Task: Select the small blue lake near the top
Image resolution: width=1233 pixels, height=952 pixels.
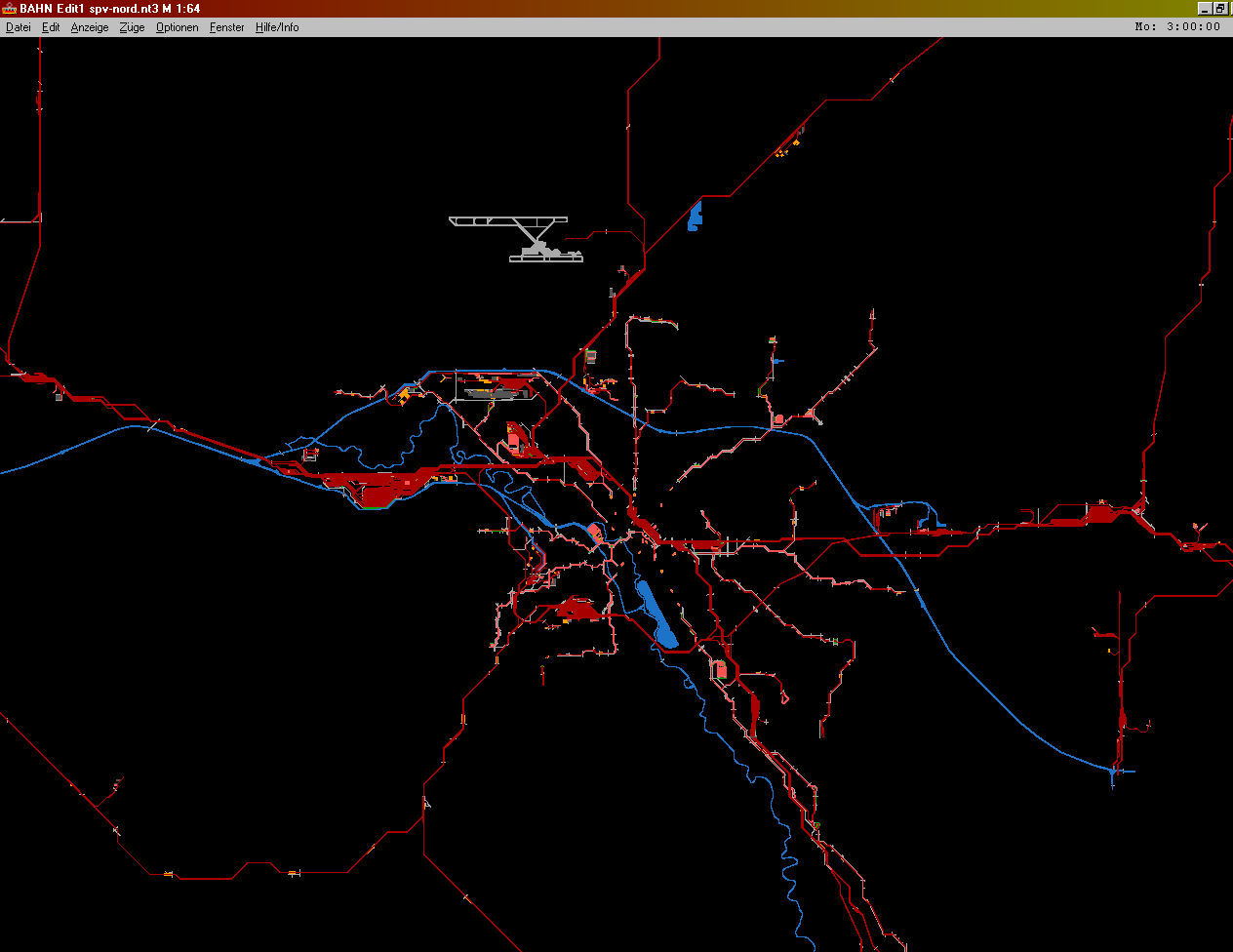Action: (x=694, y=217)
